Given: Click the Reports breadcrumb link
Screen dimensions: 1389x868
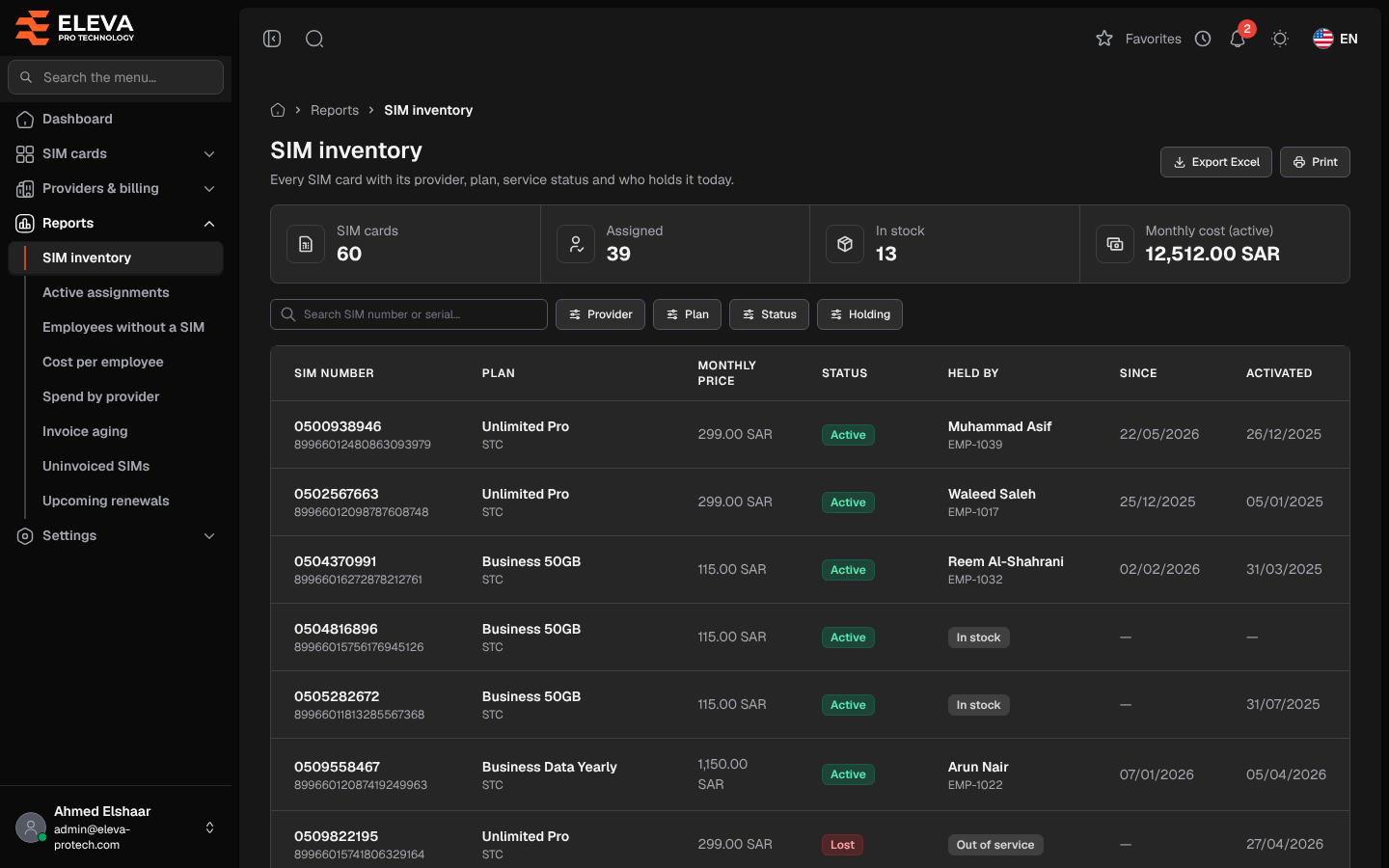Looking at the screenshot, I should [x=335, y=110].
